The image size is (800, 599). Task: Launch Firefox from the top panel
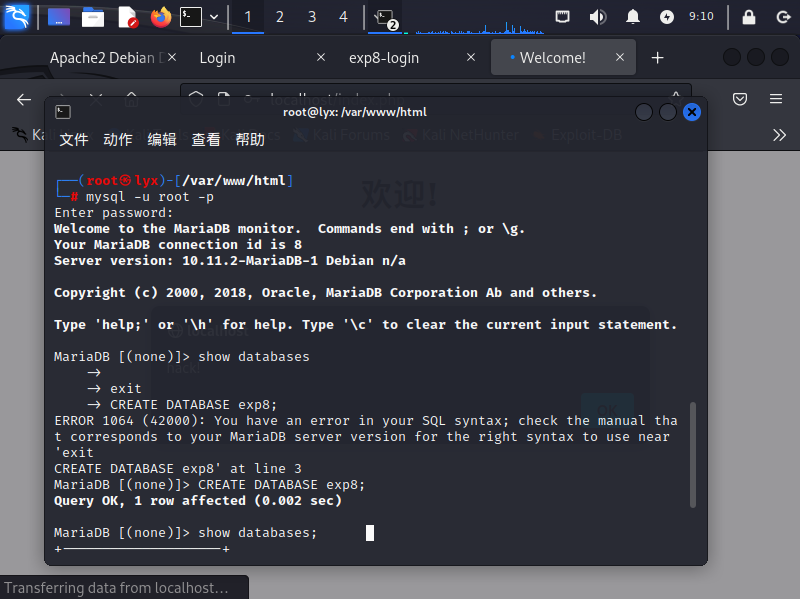161,17
